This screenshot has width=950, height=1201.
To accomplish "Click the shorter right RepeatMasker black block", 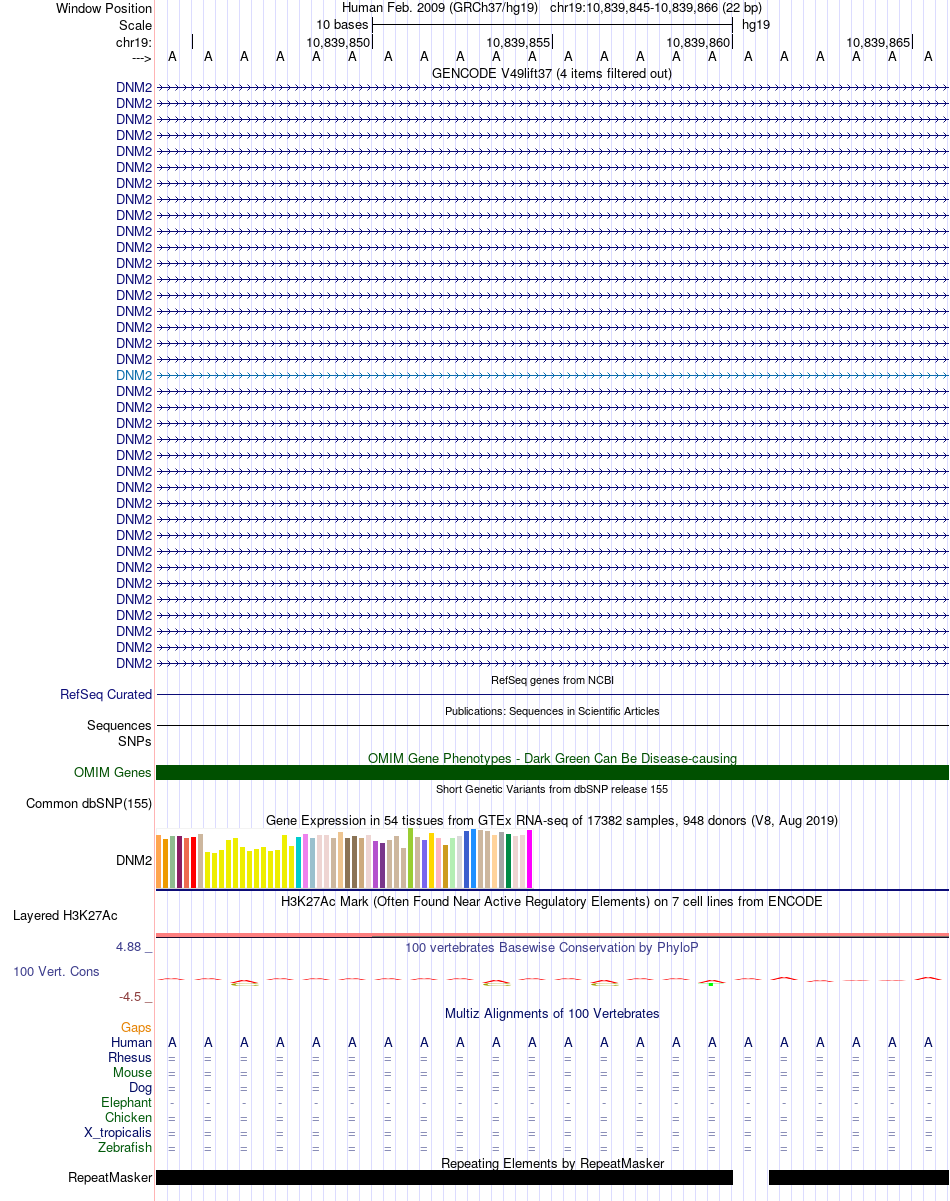I will 858,1178.
